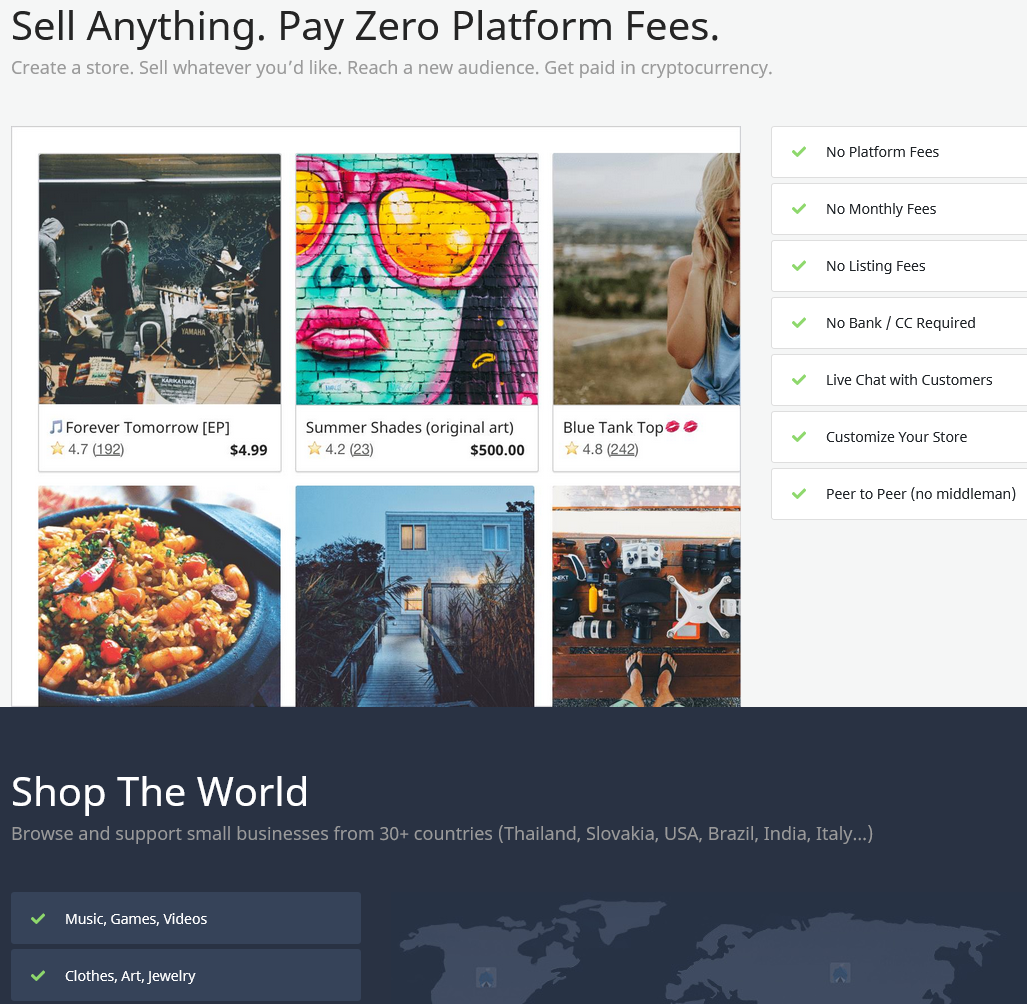Click the lips emoji after Blue Tank Top
This screenshot has height=1004, width=1027.
681,426
